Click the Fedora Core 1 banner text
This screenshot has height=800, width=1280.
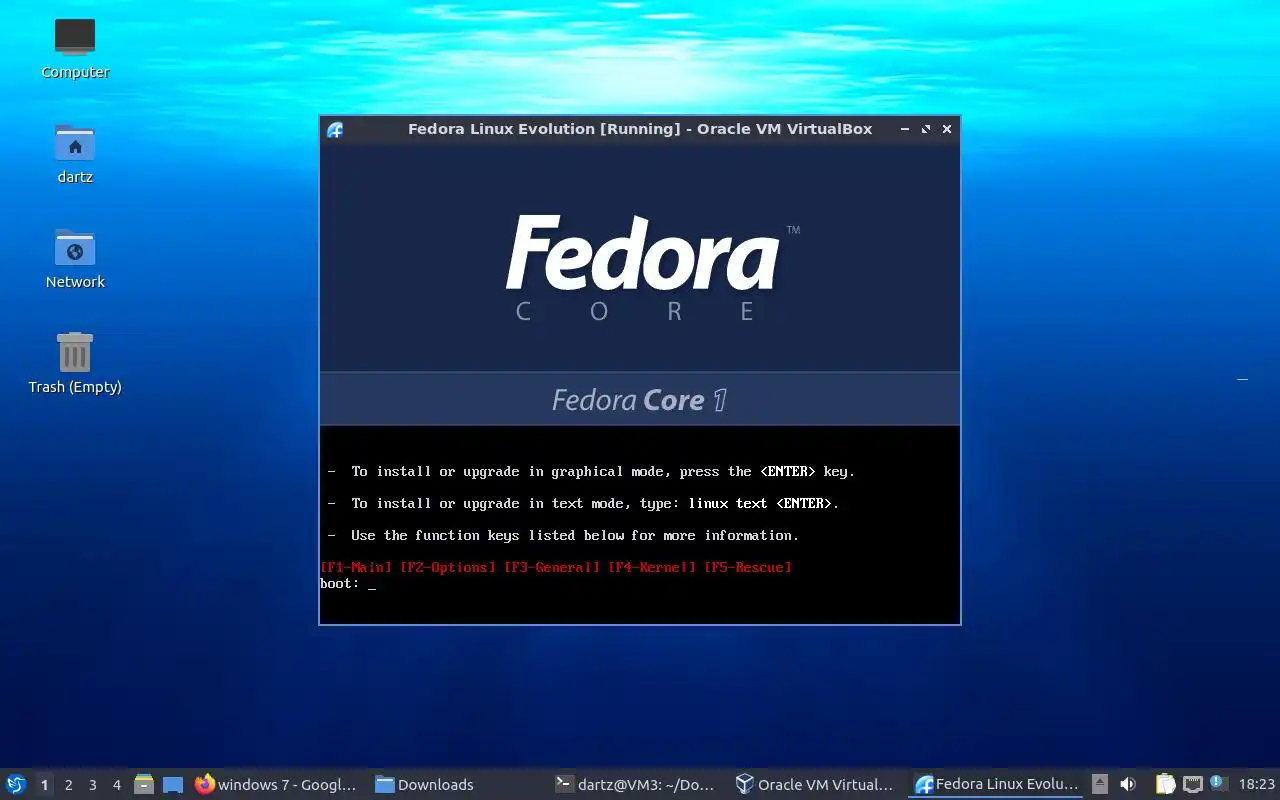639,400
